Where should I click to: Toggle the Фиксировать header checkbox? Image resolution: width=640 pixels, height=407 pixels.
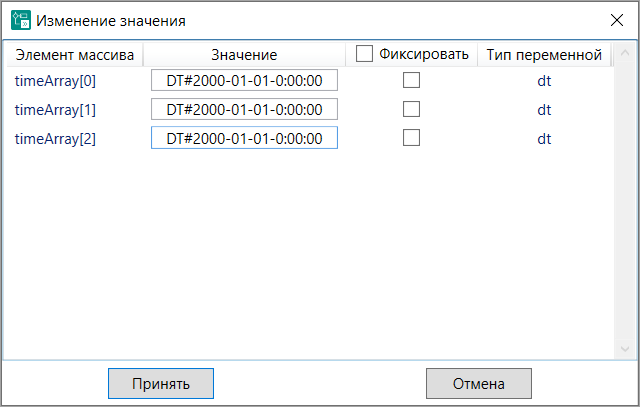click(365, 54)
